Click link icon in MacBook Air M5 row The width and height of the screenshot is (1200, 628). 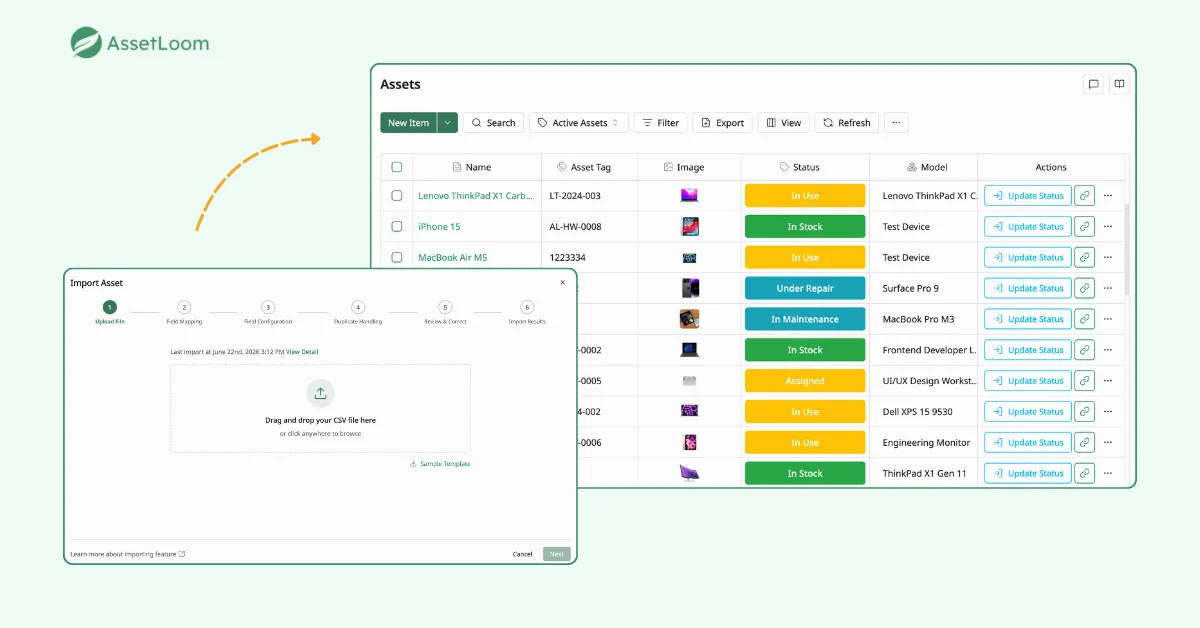[x=1084, y=258]
